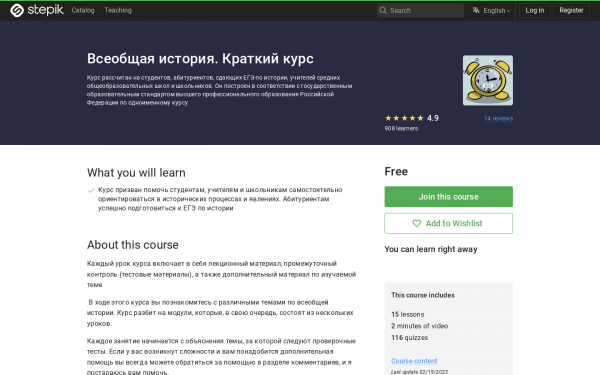Click the Join this course button
600x375 pixels.
(x=448, y=196)
